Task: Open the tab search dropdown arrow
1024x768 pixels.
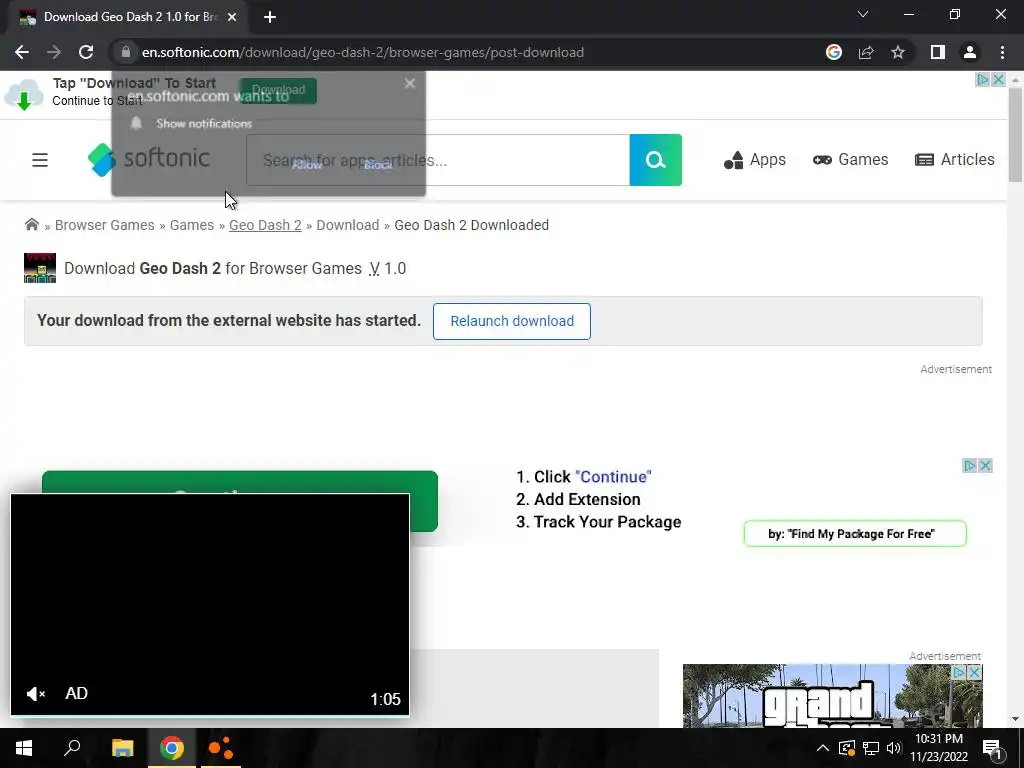Action: tap(863, 14)
